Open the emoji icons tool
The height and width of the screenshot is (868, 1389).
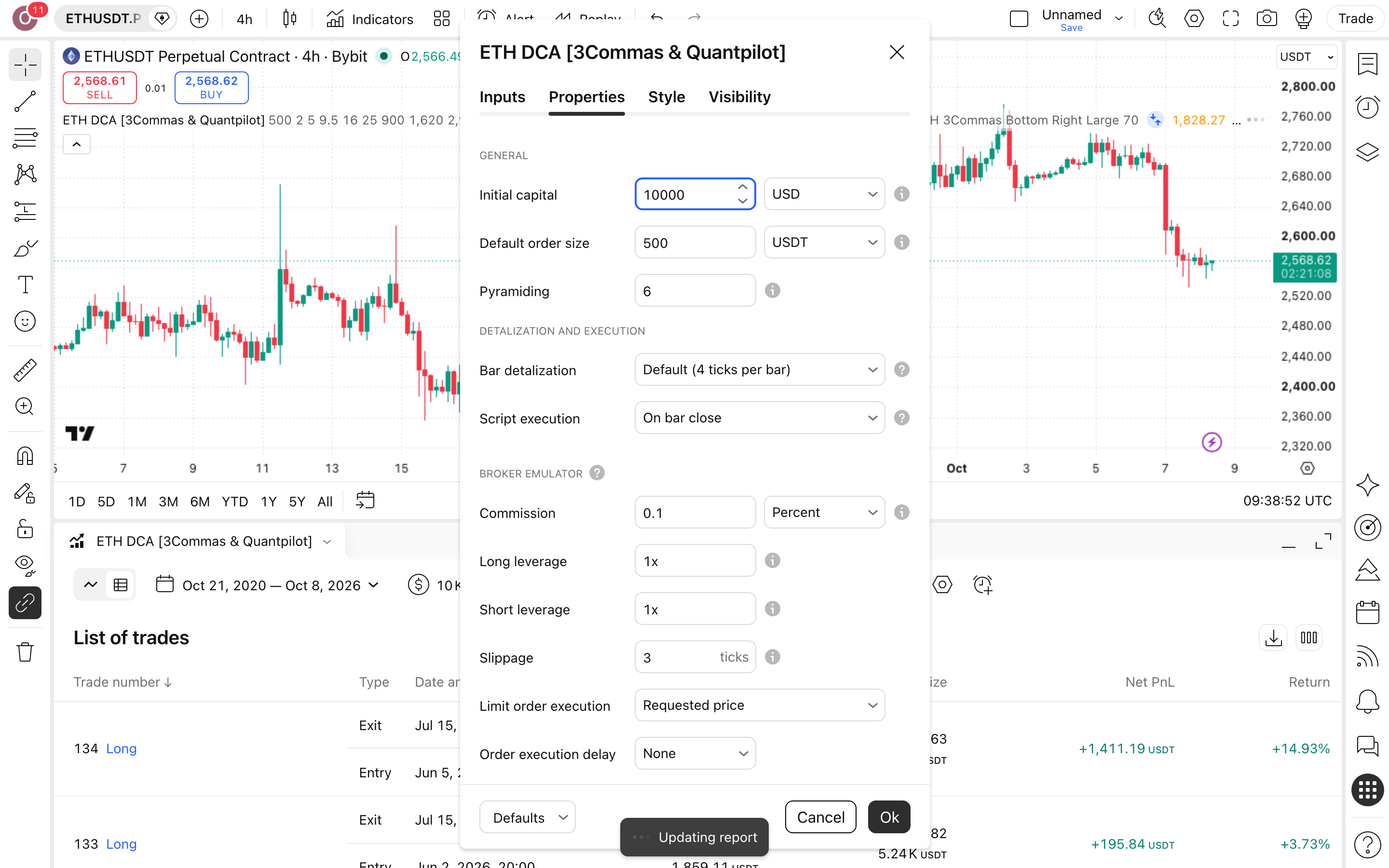coord(25,322)
